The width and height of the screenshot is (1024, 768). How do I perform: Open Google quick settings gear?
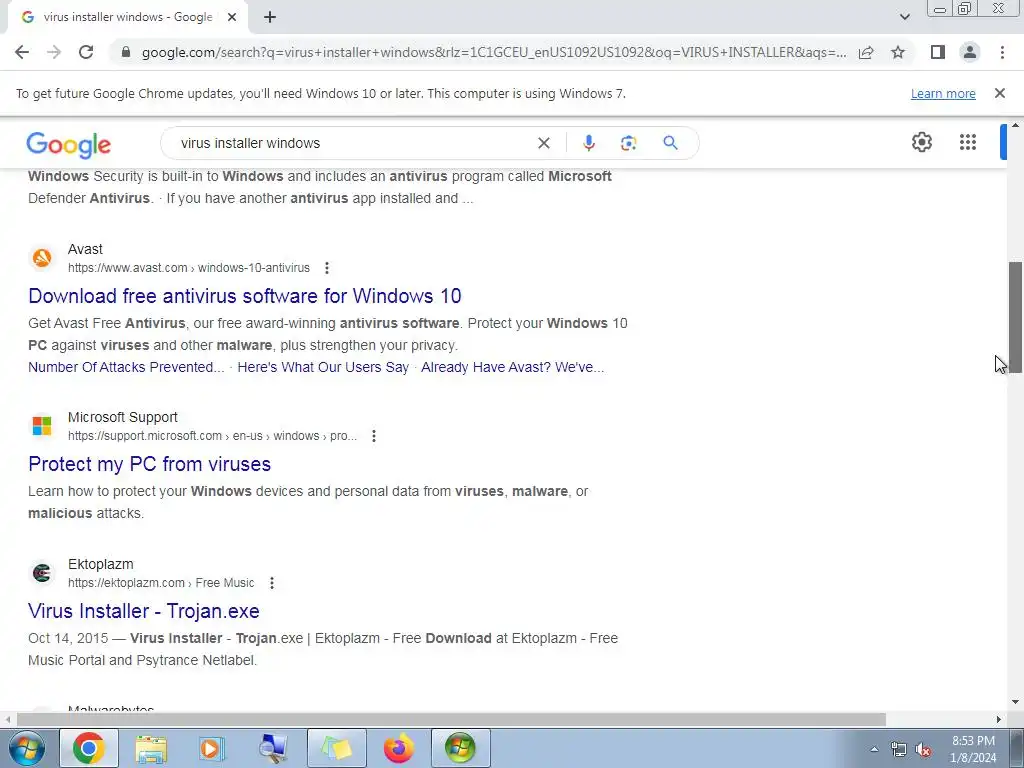pyautogui.click(x=921, y=142)
